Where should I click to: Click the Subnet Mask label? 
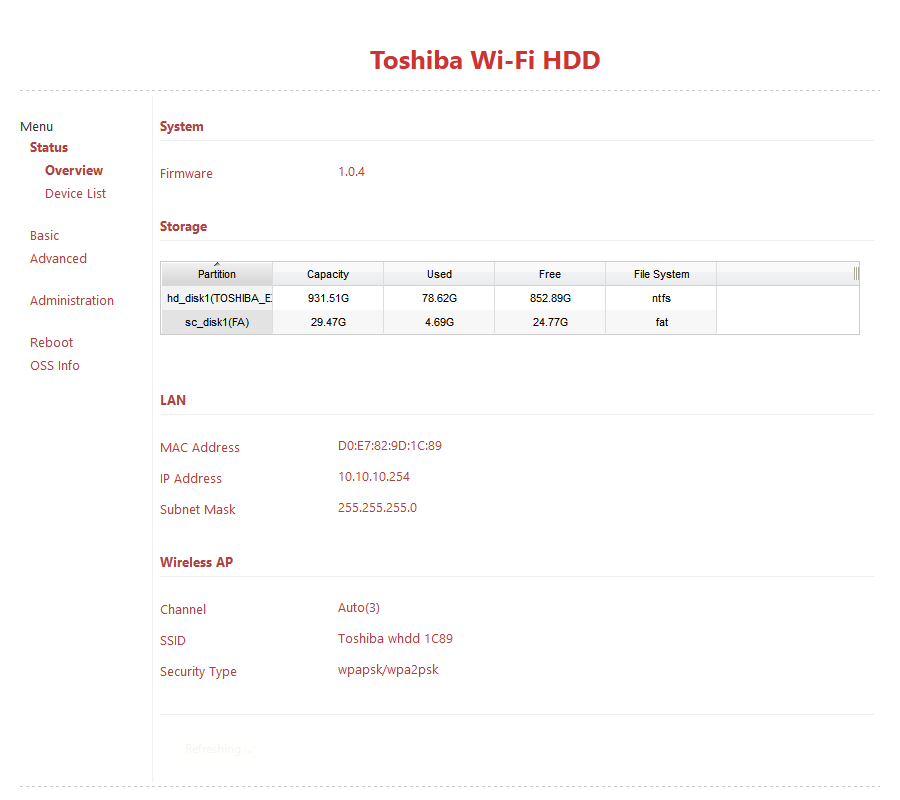(197, 509)
